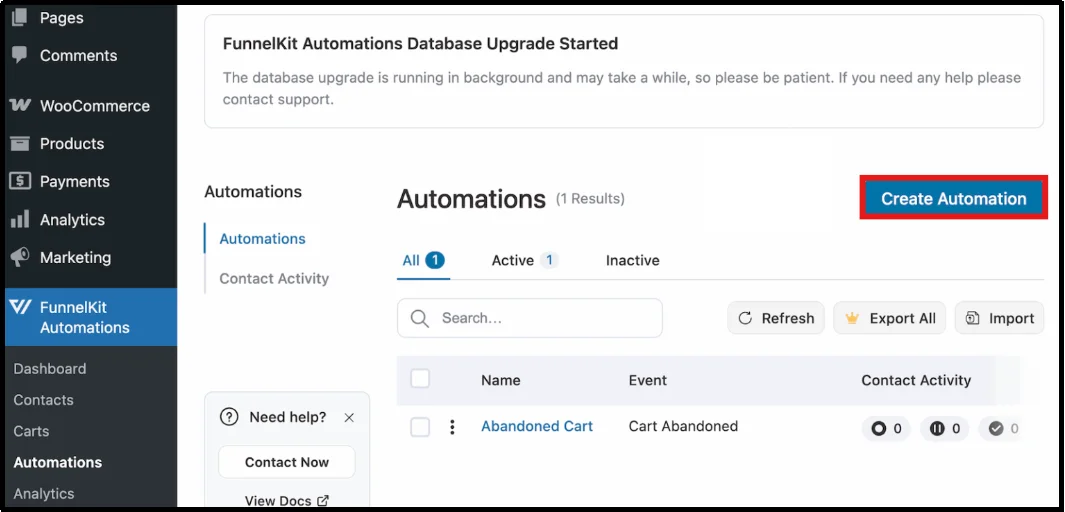Click the Products box icon

click(20, 143)
